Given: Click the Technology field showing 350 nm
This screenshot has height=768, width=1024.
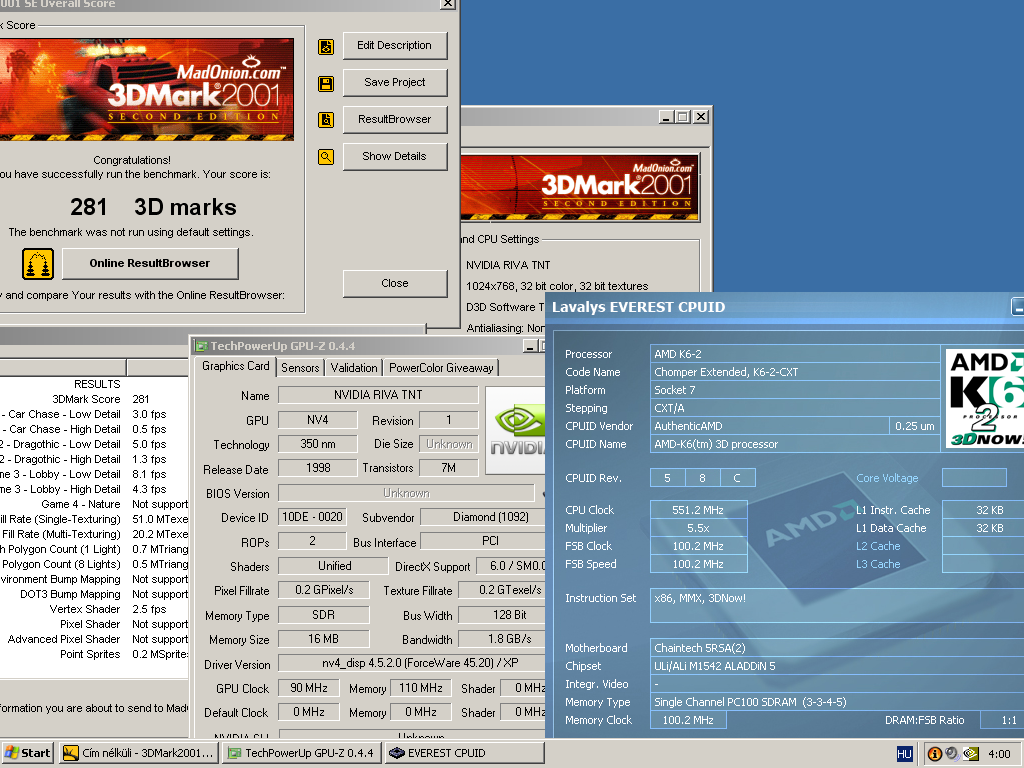Looking at the screenshot, I should (x=318, y=444).
